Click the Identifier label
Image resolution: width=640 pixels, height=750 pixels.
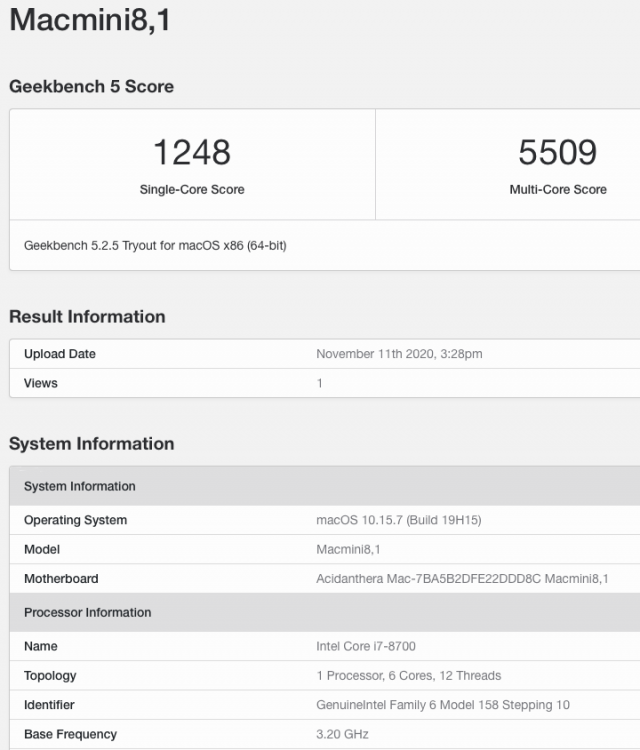click(49, 705)
